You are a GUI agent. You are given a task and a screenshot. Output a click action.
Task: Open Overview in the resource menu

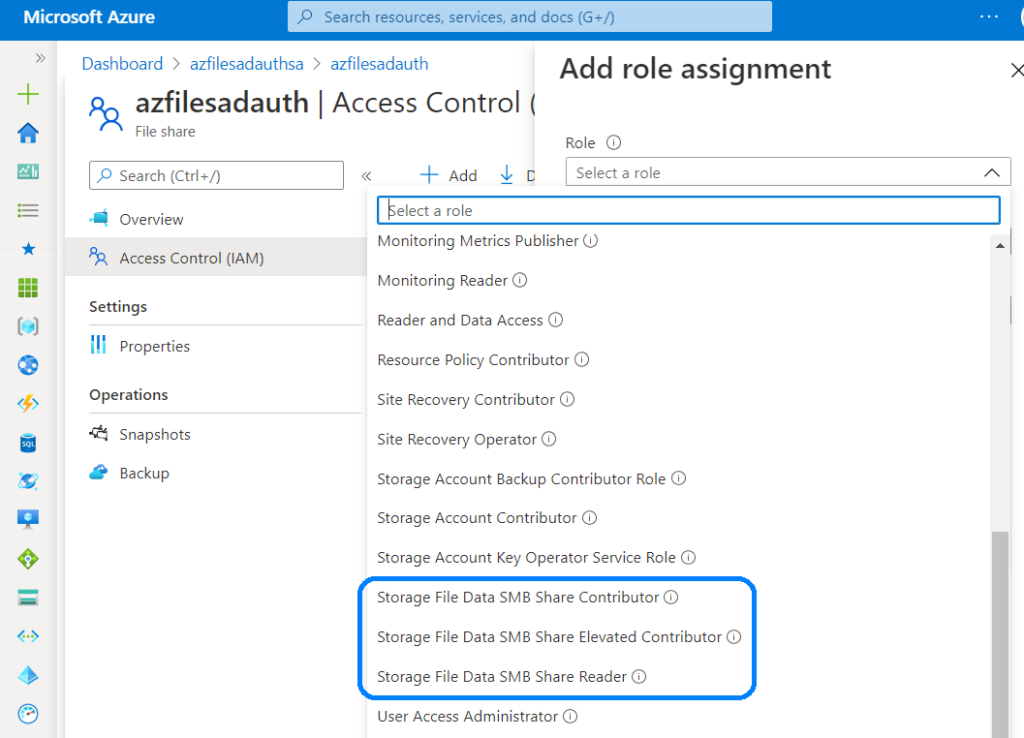216,219
